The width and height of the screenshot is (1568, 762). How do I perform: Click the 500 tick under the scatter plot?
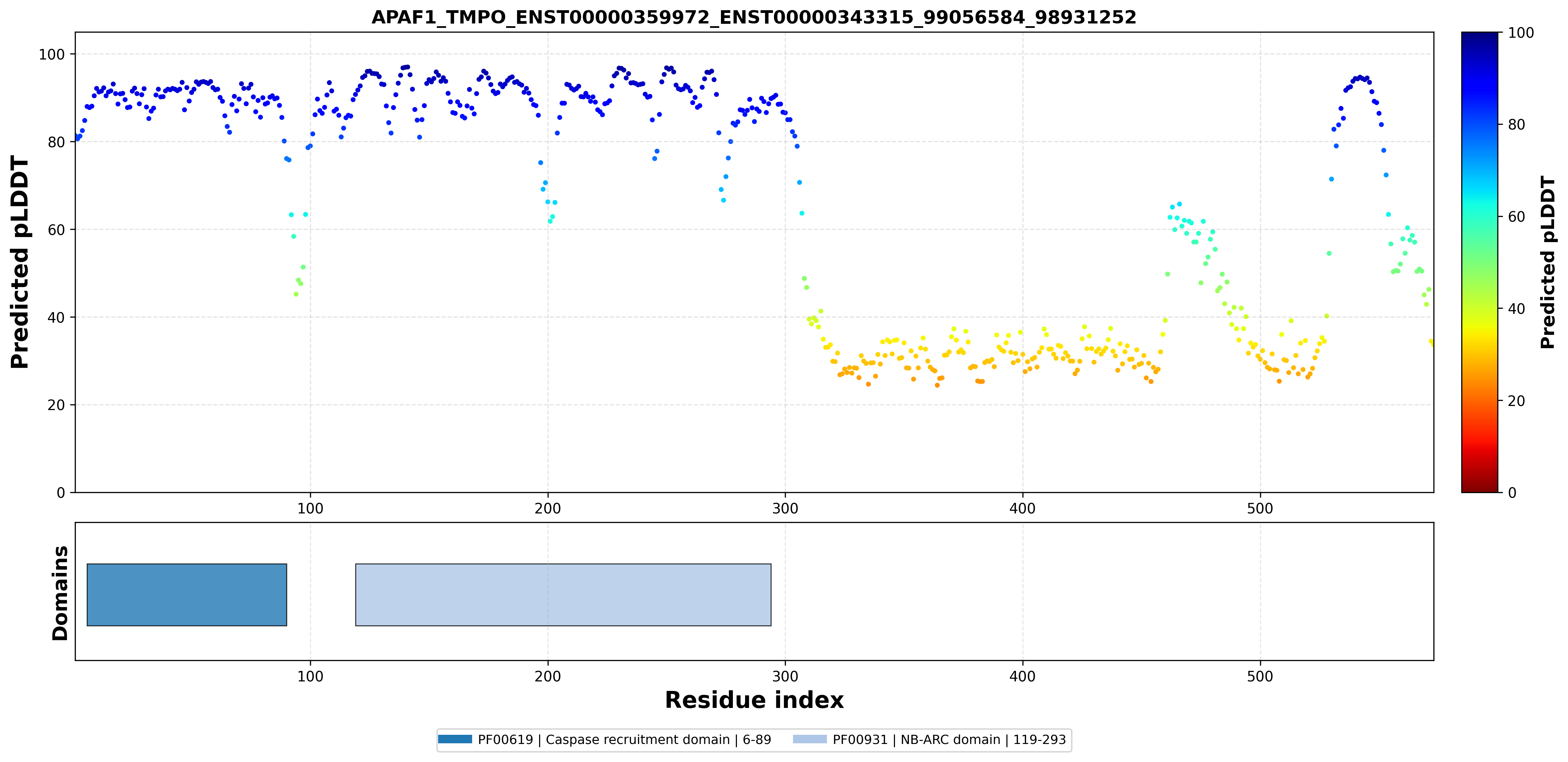click(x=1259, y=508)
